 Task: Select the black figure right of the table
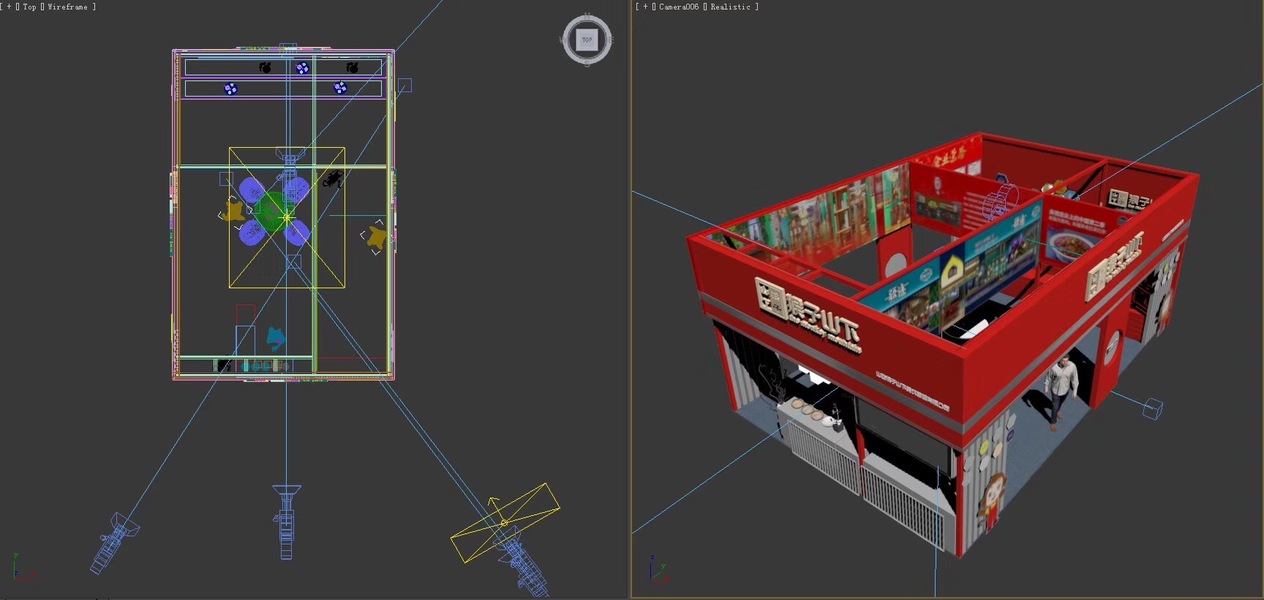click(333, 181)
